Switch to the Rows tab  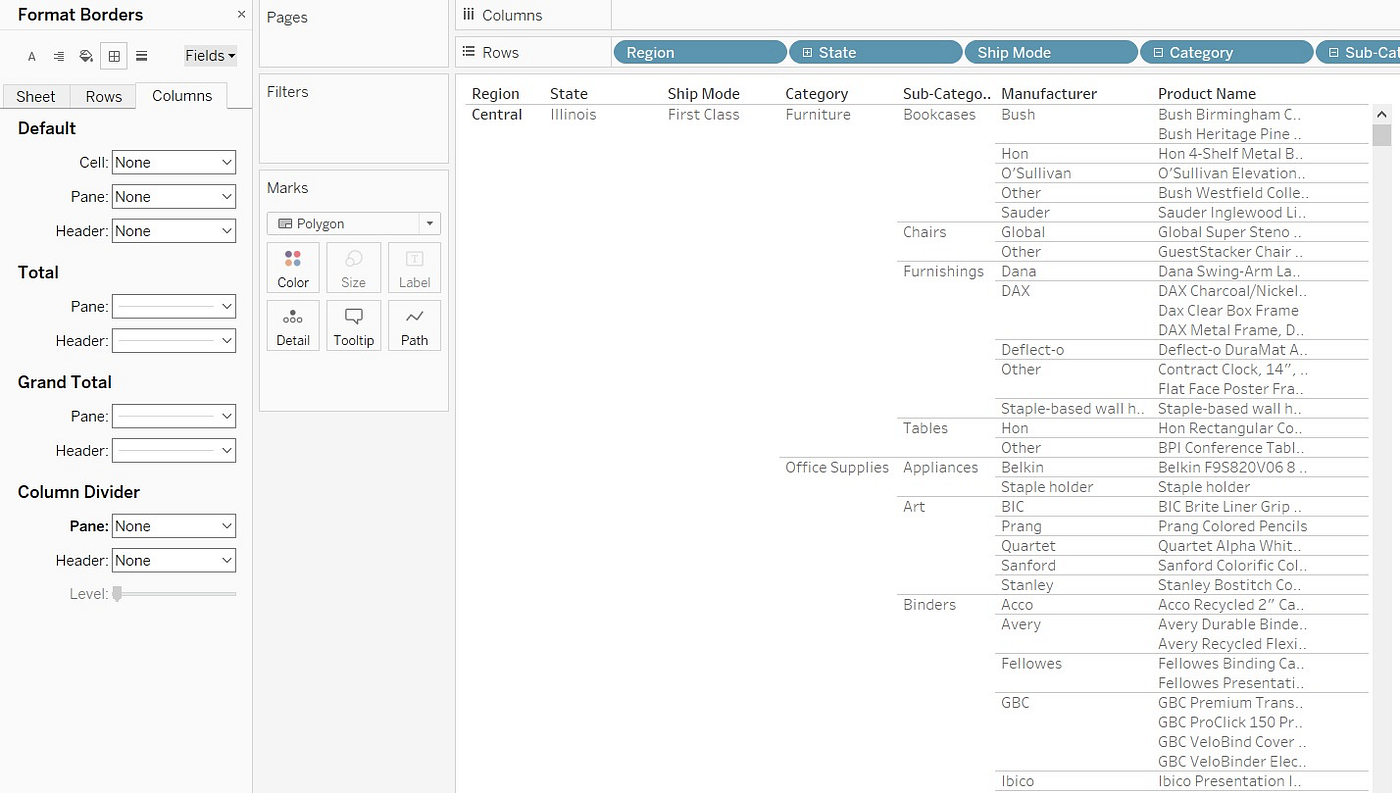(103, 96)
